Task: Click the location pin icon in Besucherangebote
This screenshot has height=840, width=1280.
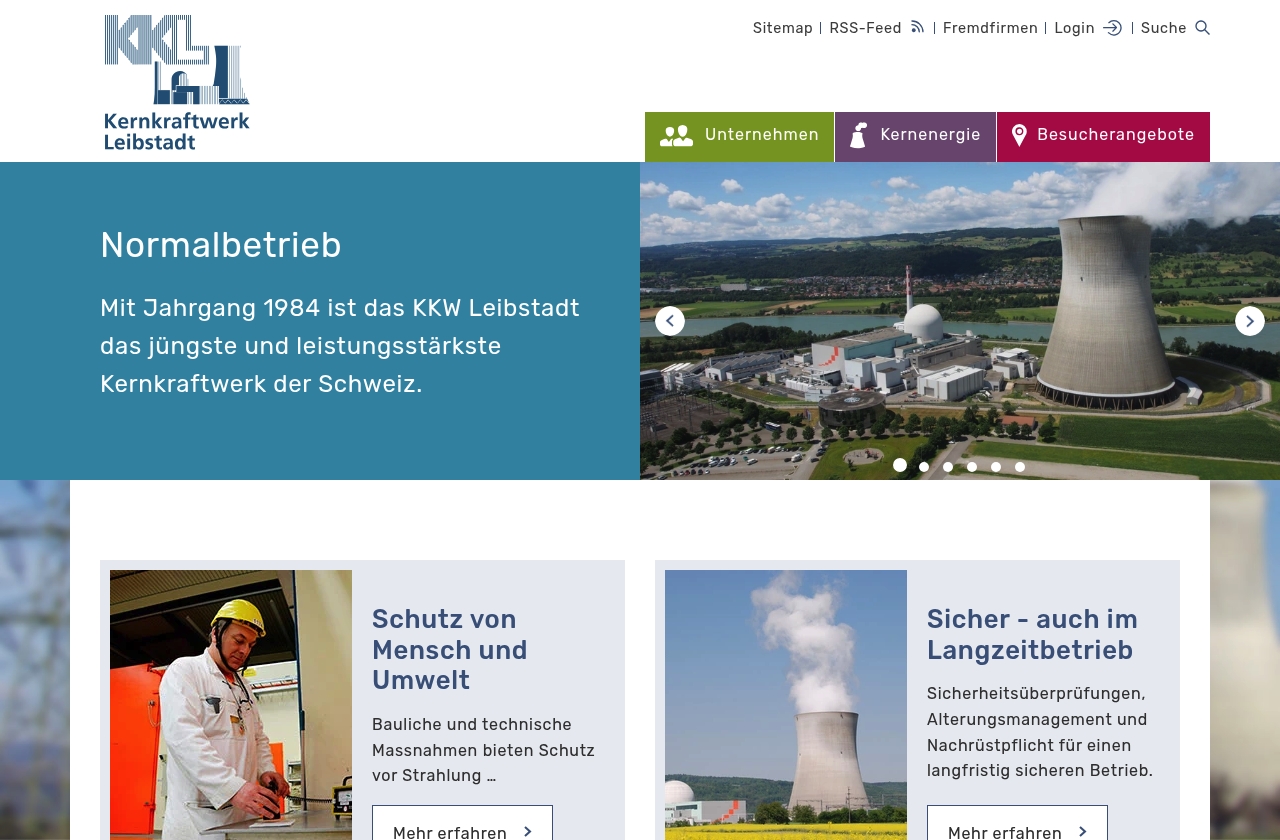Action: (x=1019, y=136)
